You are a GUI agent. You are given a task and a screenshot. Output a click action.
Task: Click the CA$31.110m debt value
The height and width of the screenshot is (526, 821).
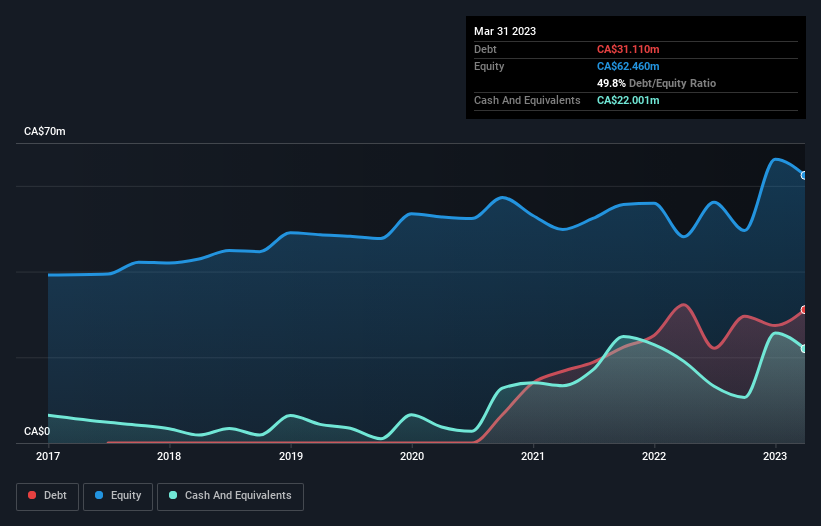pos(628,49)
